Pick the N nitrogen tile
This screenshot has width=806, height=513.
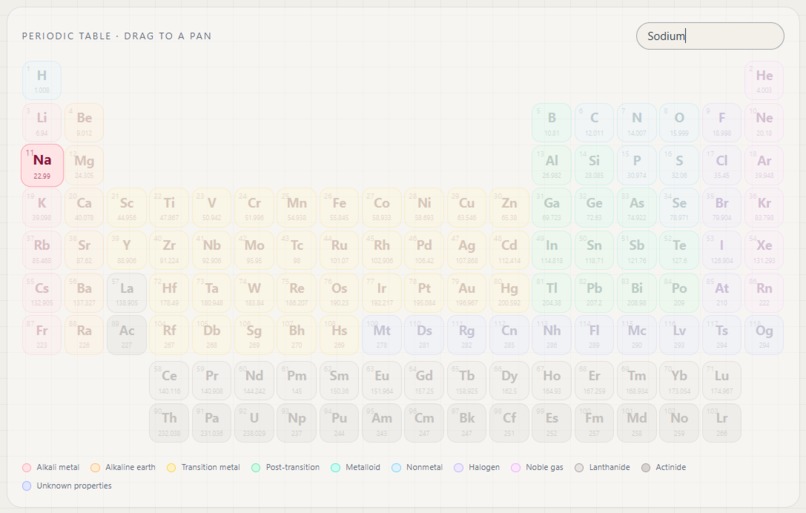coord(637,123)
